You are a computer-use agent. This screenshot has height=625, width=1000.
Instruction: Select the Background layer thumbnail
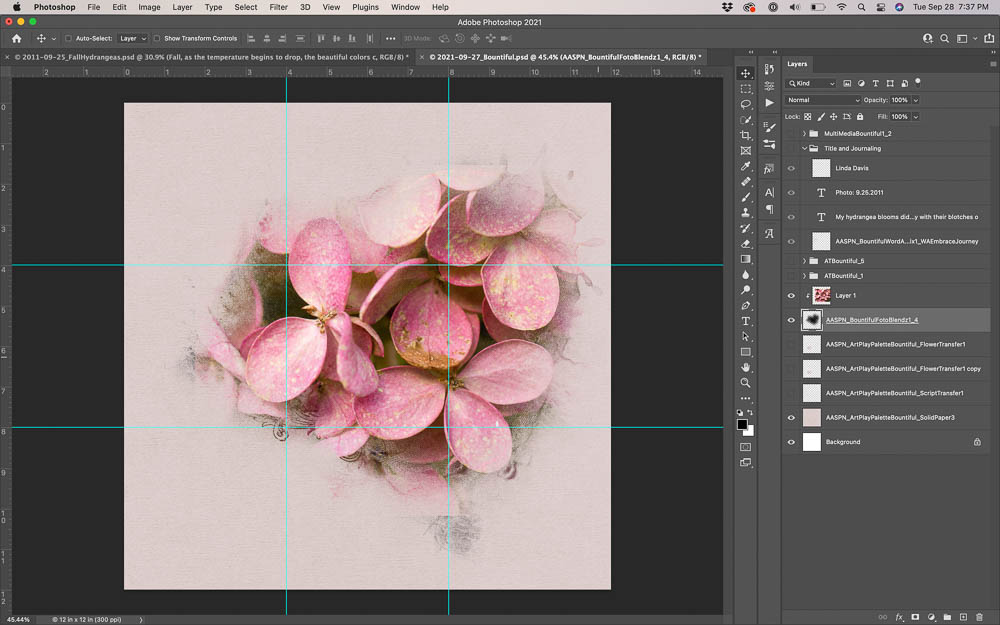tap(811, 442)
